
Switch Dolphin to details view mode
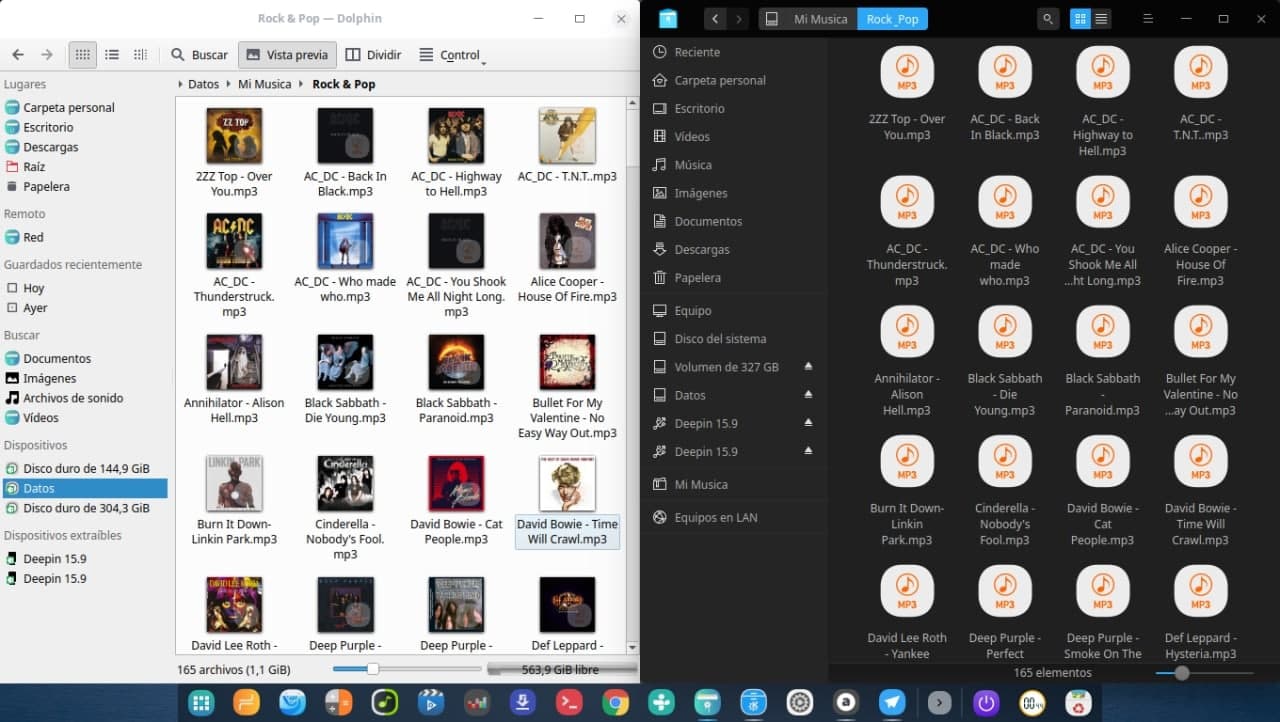click(140, 55)
